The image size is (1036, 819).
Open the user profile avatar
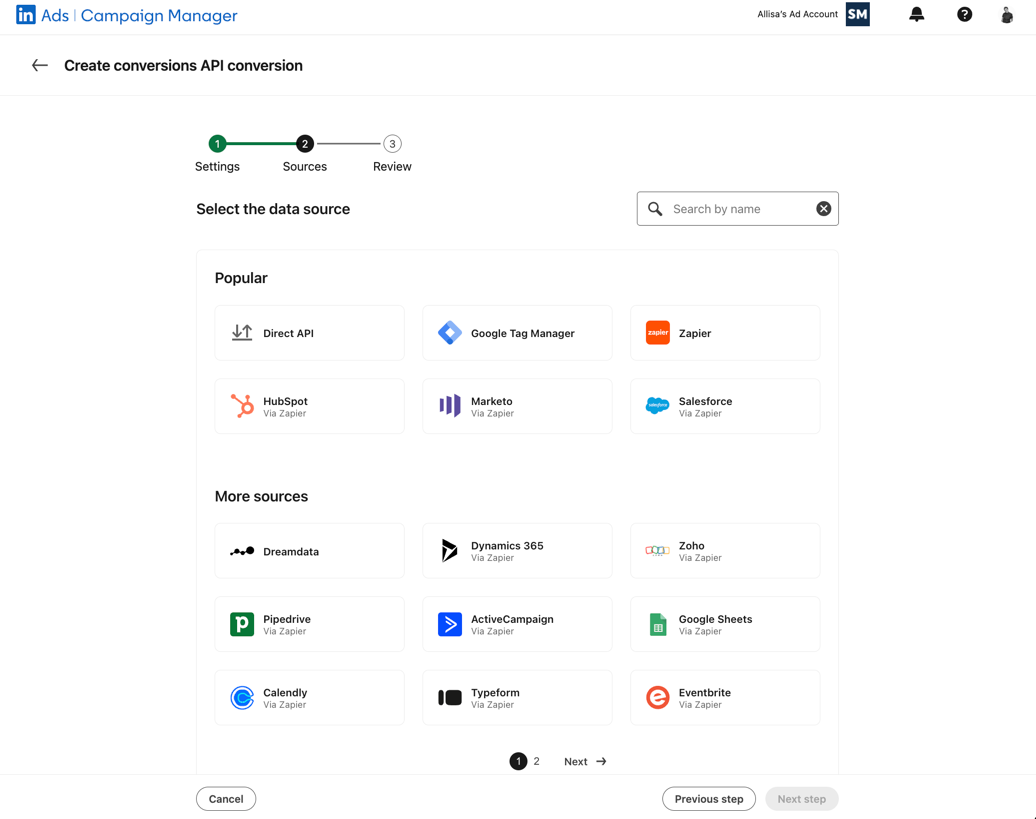(1007, 15)
